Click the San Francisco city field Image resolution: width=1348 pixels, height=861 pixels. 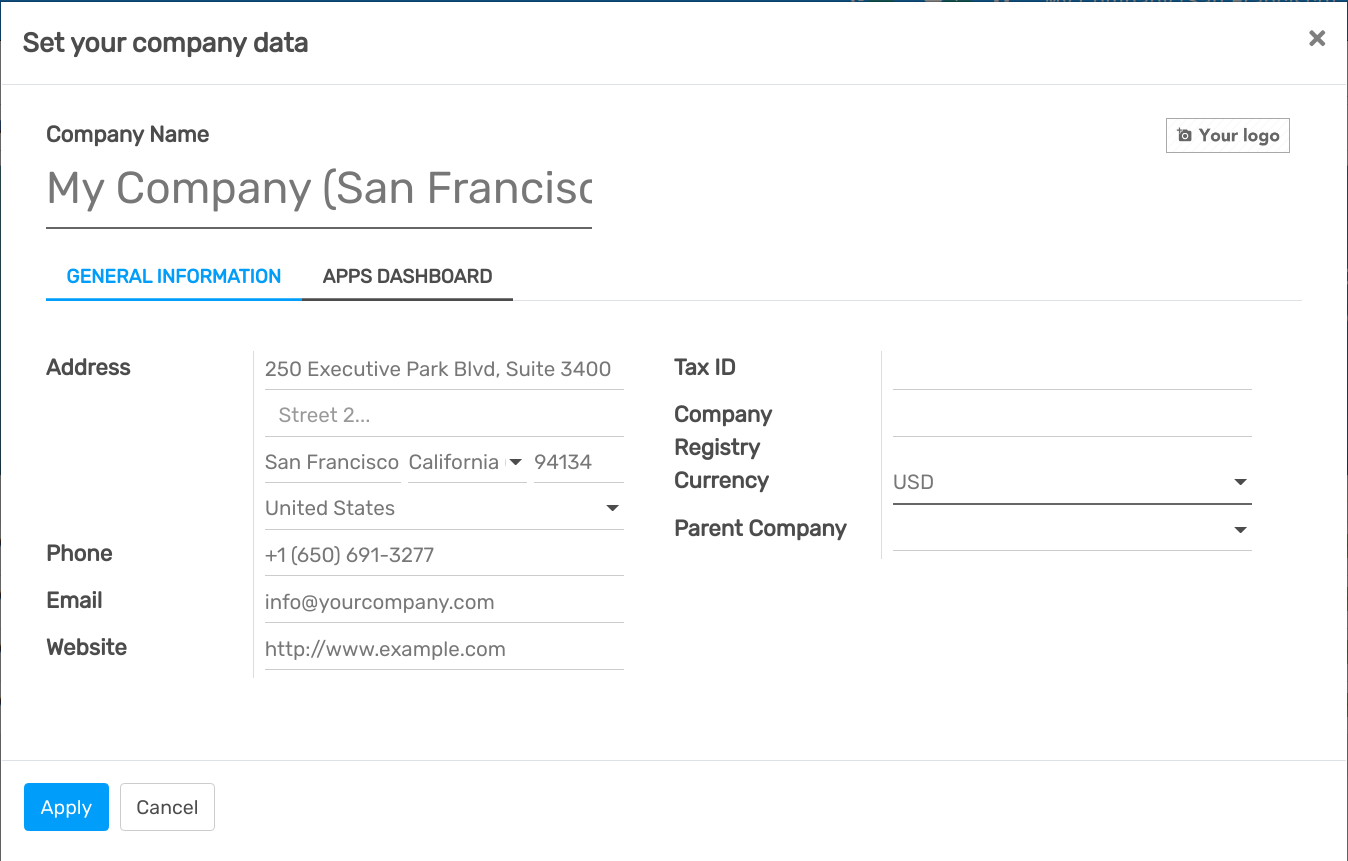click(x=332, y=462)
